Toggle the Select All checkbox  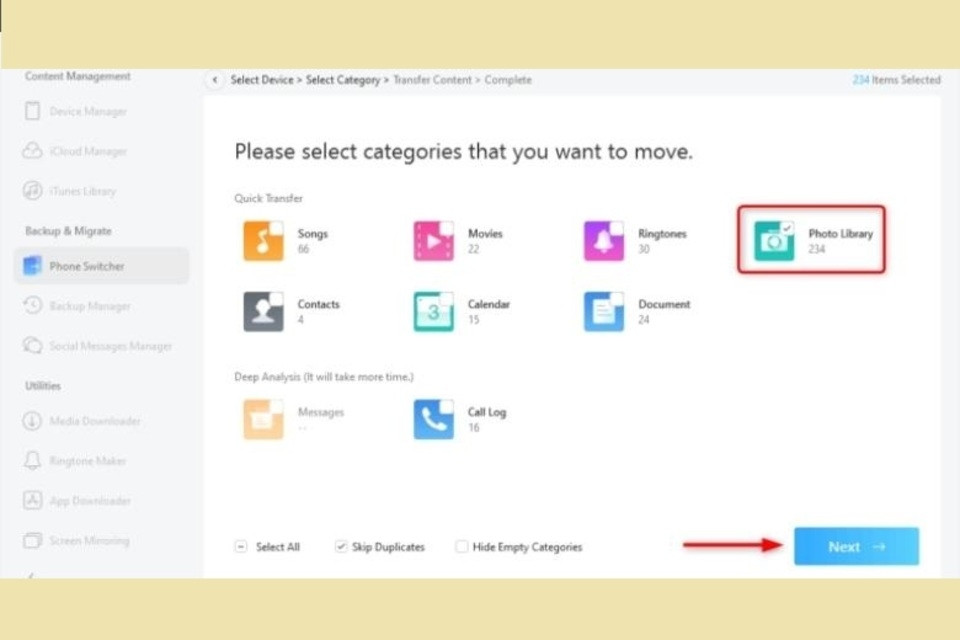(241, 546)
